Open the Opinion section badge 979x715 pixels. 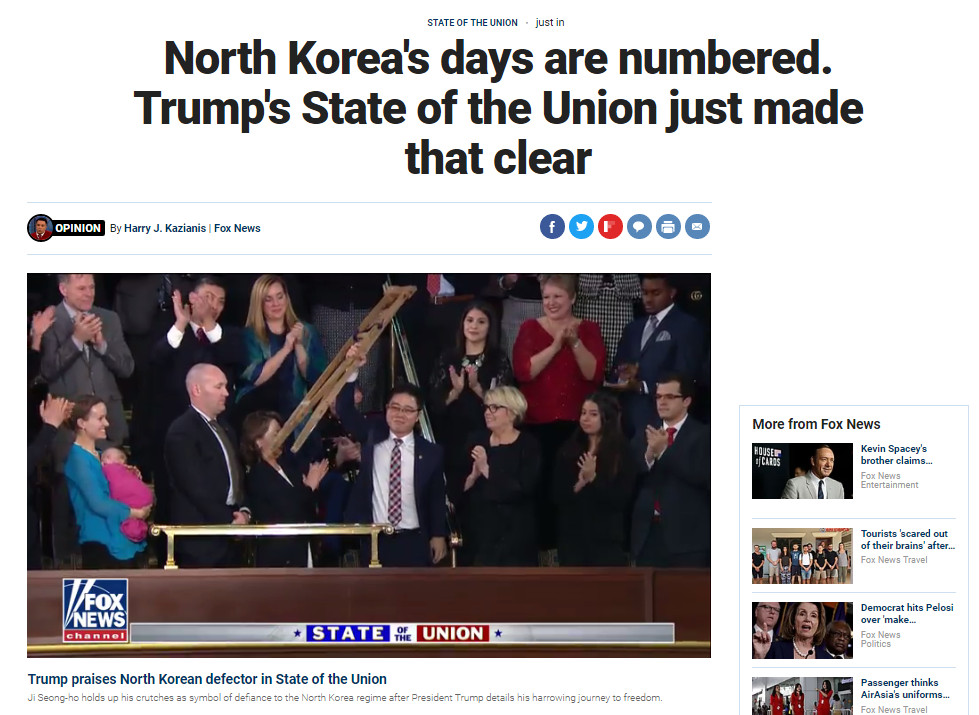click(x=78, y=228)
